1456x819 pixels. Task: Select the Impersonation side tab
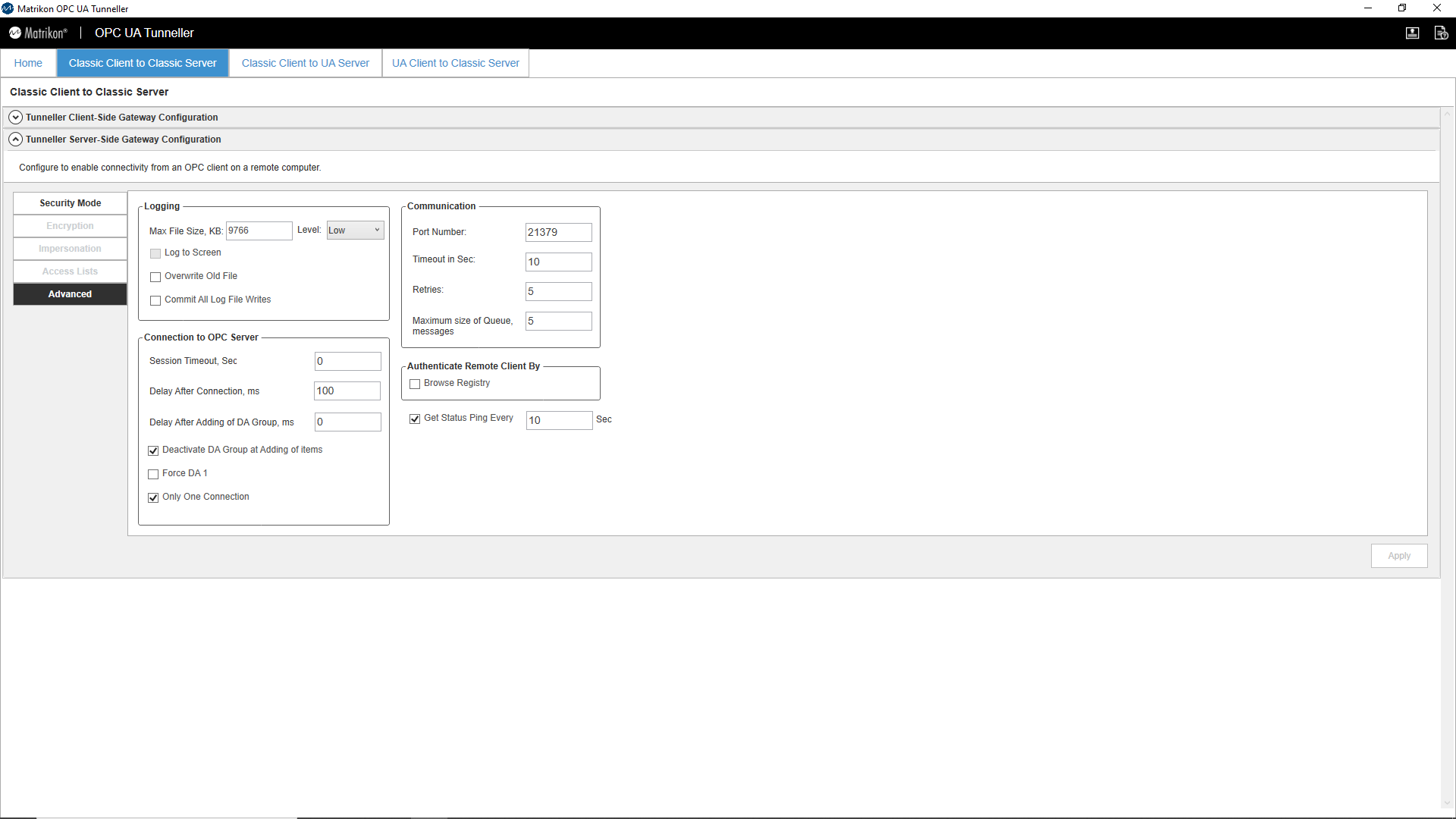pyautogui.click(x=70, y=249)
